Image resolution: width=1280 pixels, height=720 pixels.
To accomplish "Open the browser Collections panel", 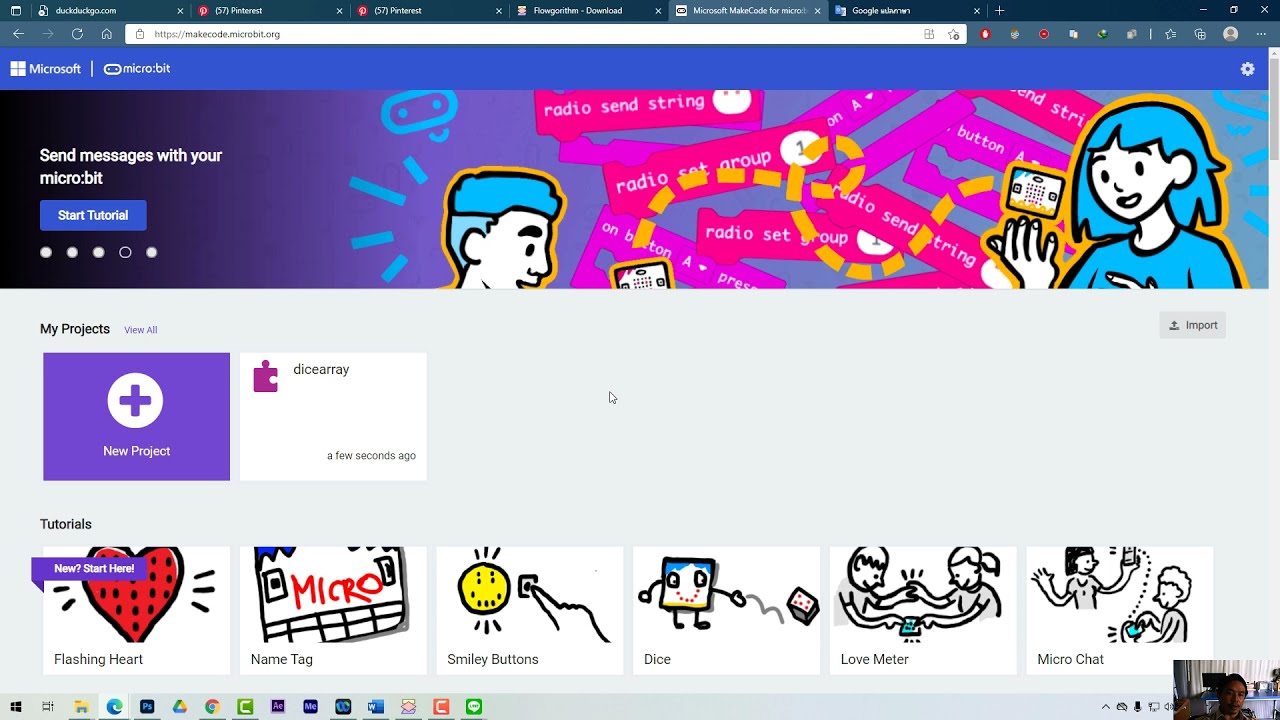I will coord(1200,34).
